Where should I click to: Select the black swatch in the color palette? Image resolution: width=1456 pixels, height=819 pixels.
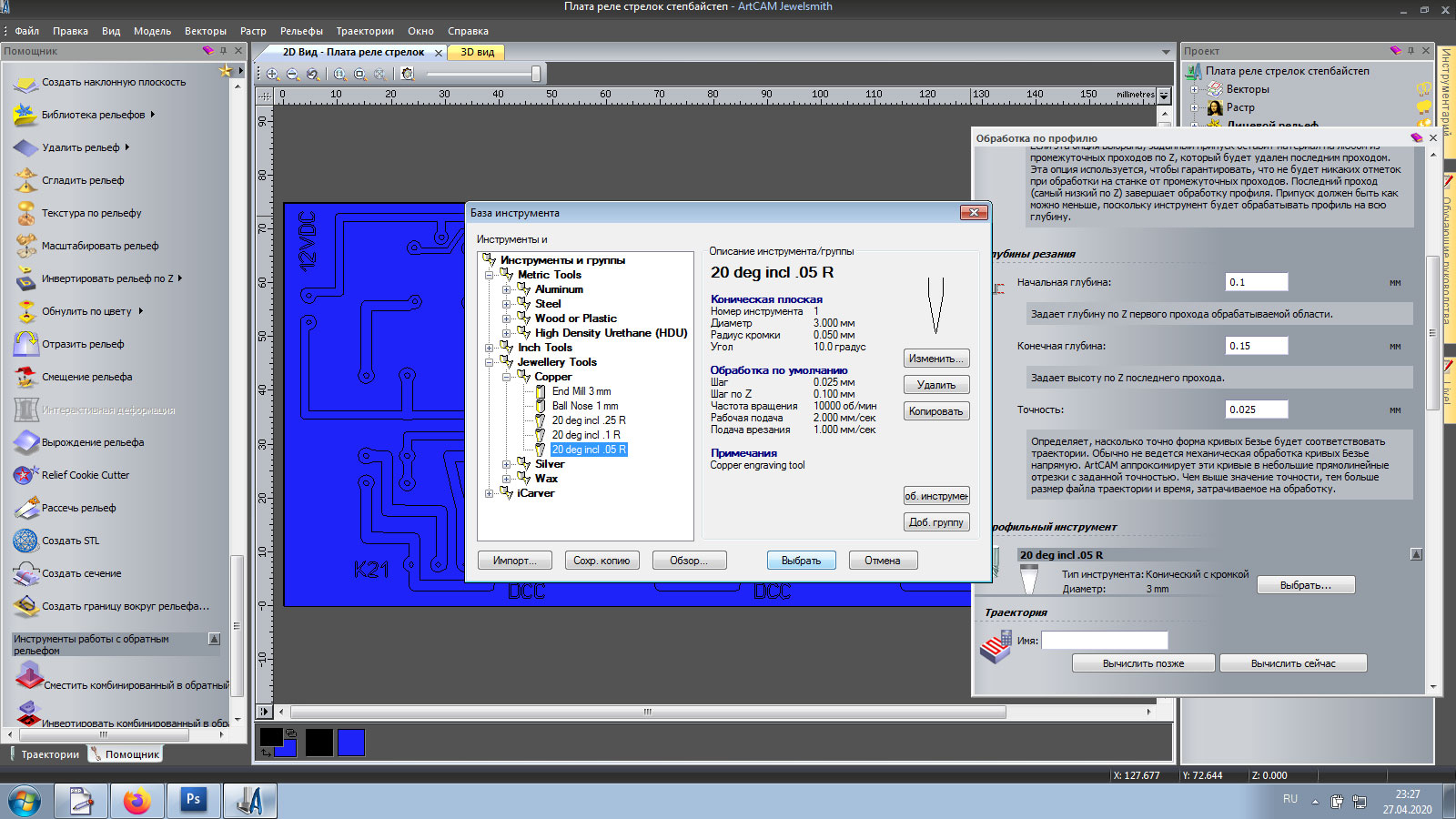(319, 743)
